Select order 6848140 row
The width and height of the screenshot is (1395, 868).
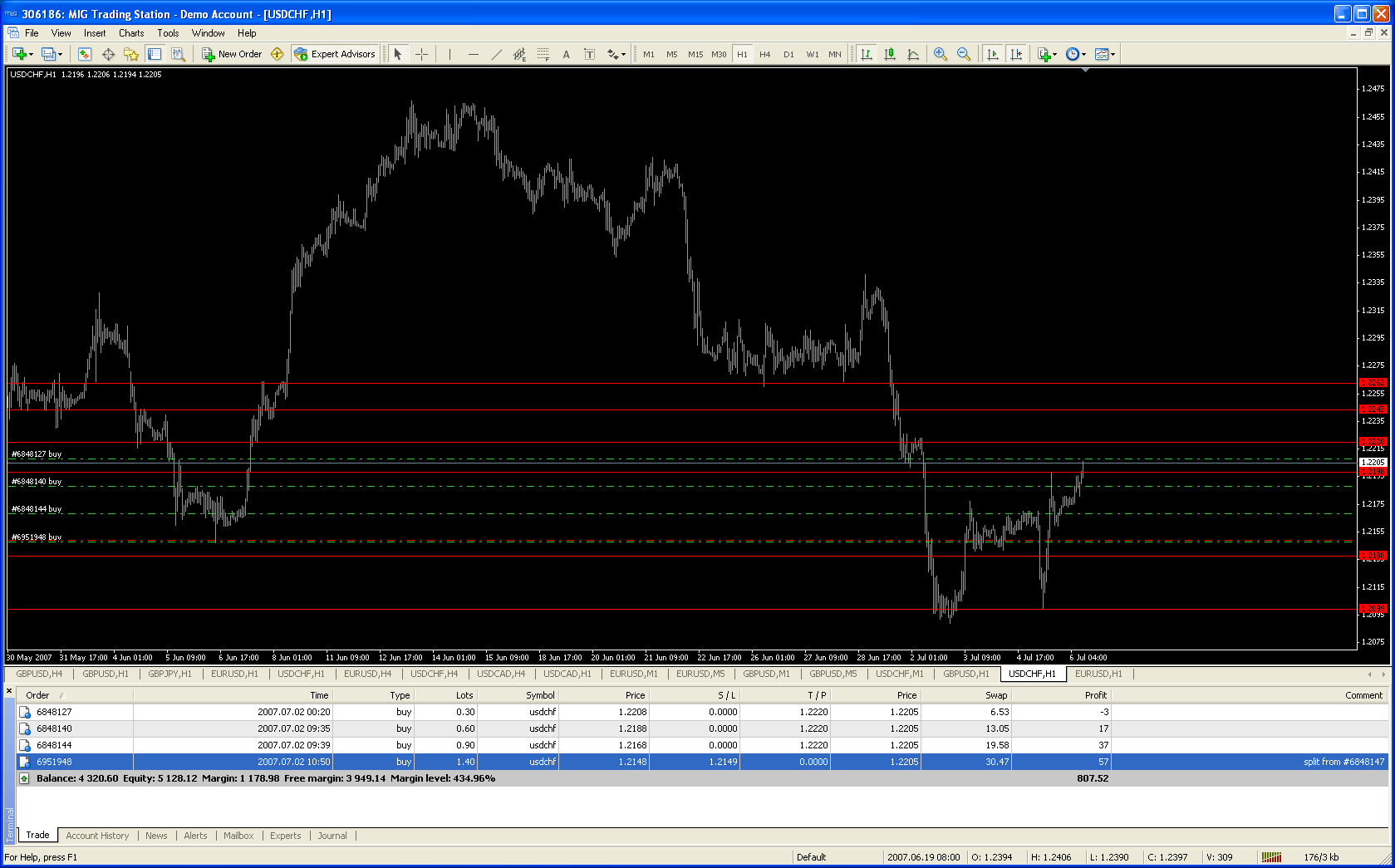click(702, 728)
